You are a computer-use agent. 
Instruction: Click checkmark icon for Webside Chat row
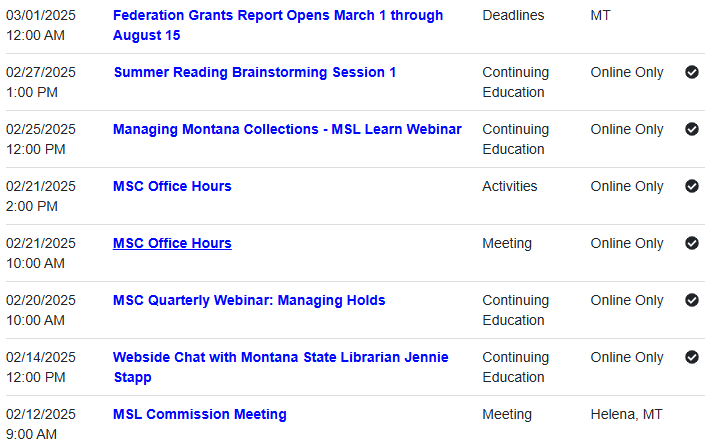(691, 357)
